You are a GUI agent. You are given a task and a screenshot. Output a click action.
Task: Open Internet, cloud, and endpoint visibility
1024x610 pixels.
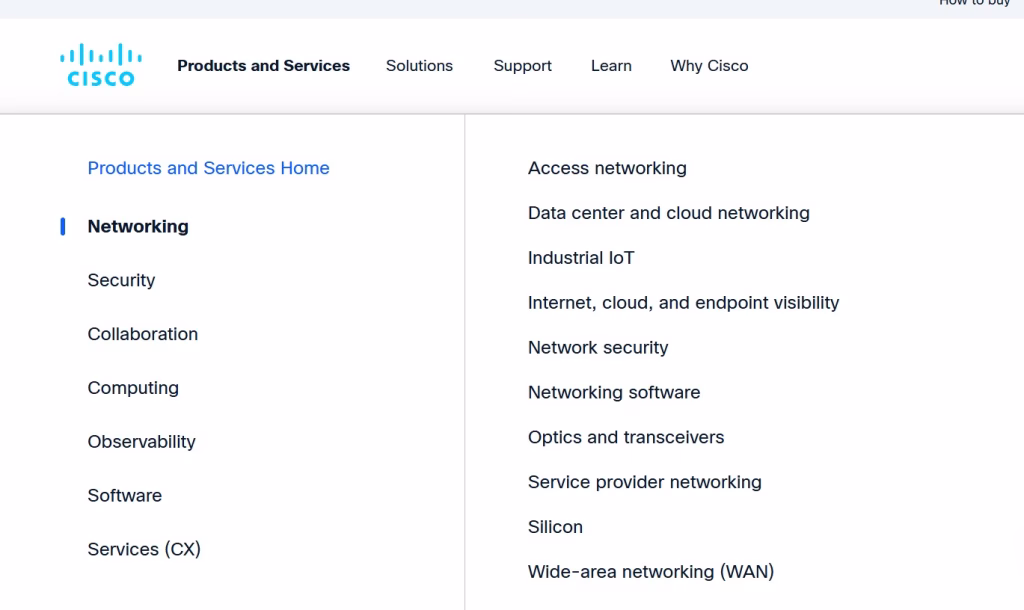[683, 303]
